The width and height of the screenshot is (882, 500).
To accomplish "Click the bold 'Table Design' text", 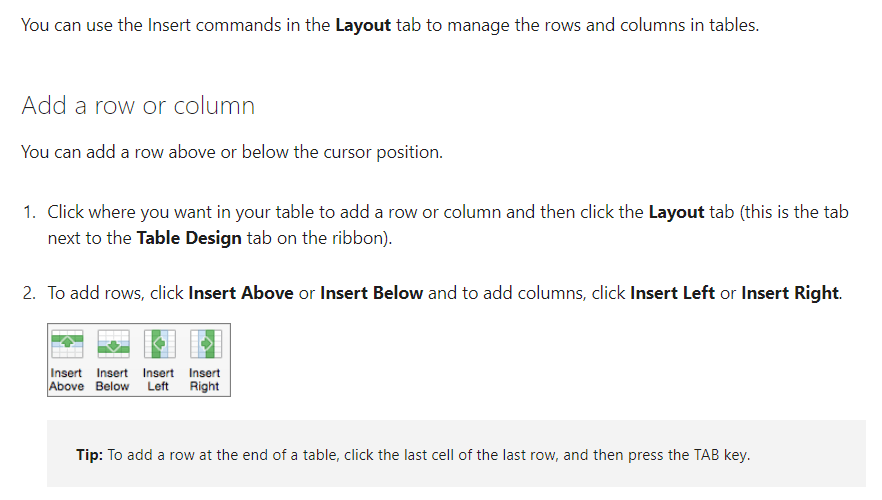I will pyautogui.click(x=189, y=238).
